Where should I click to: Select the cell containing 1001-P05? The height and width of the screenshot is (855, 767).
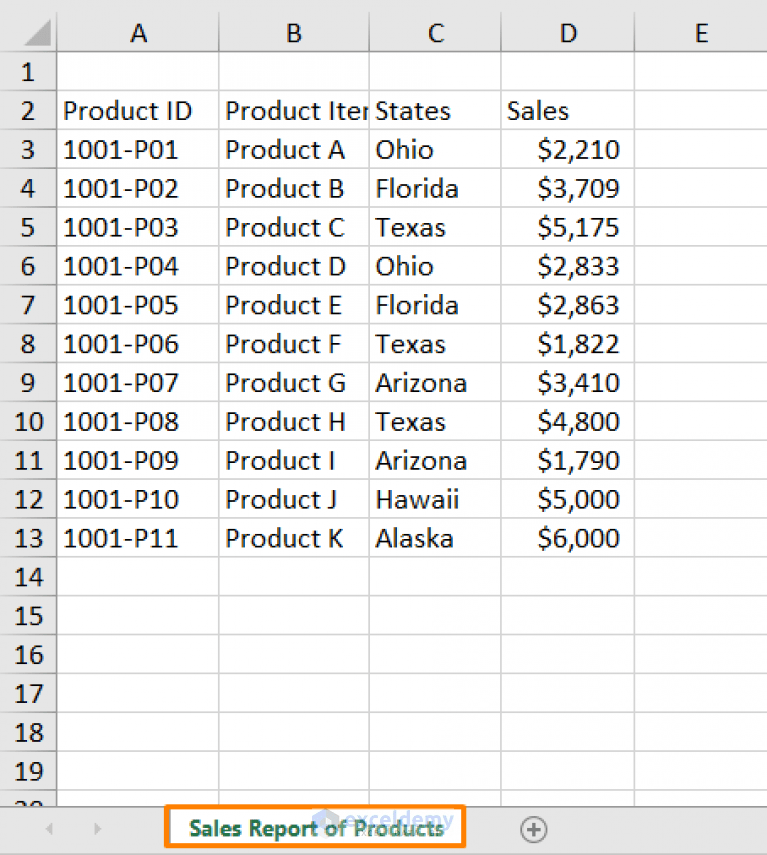click(x=138, y=305)
